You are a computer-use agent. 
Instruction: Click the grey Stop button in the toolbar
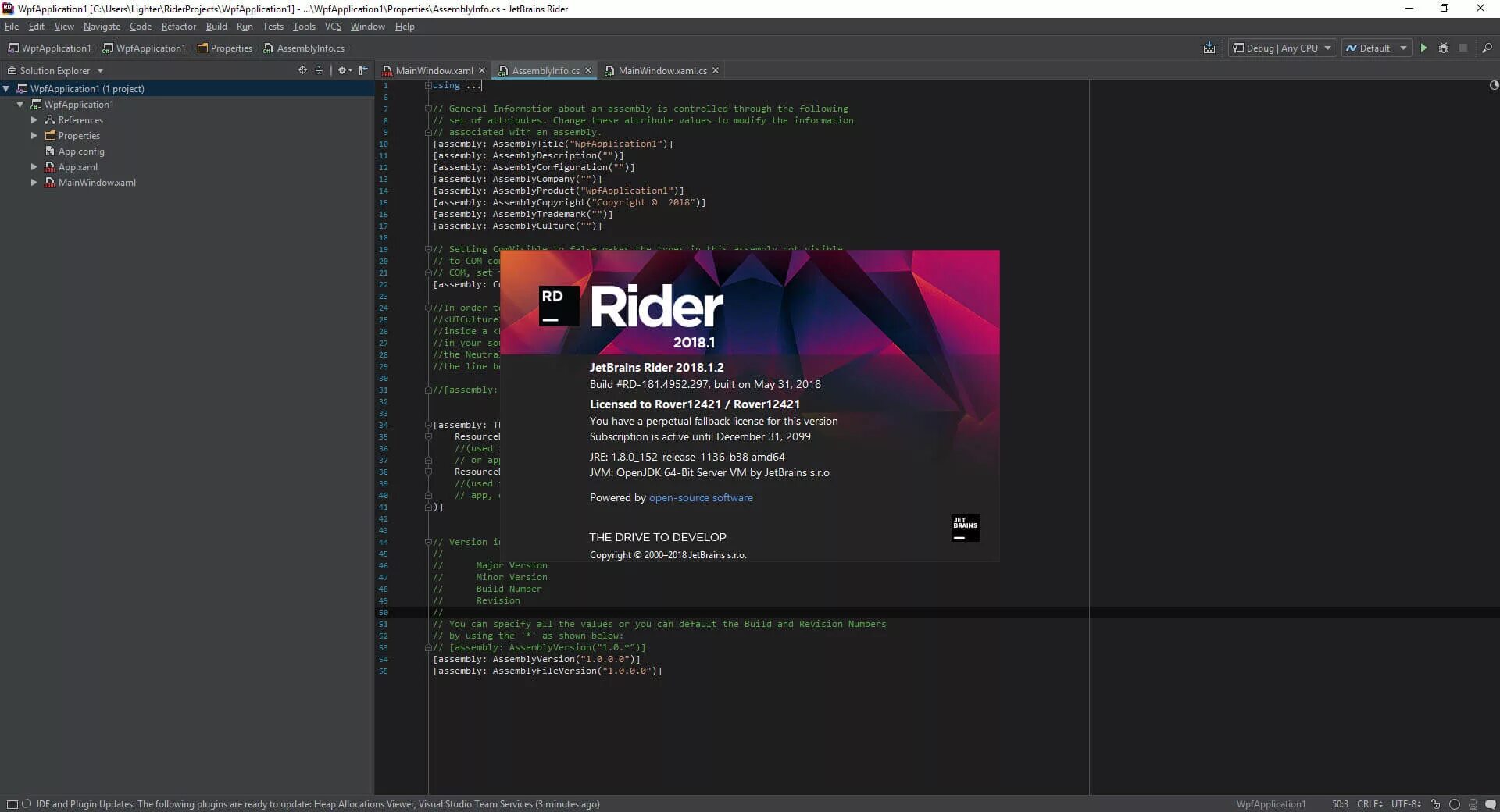click(1463, 48)
